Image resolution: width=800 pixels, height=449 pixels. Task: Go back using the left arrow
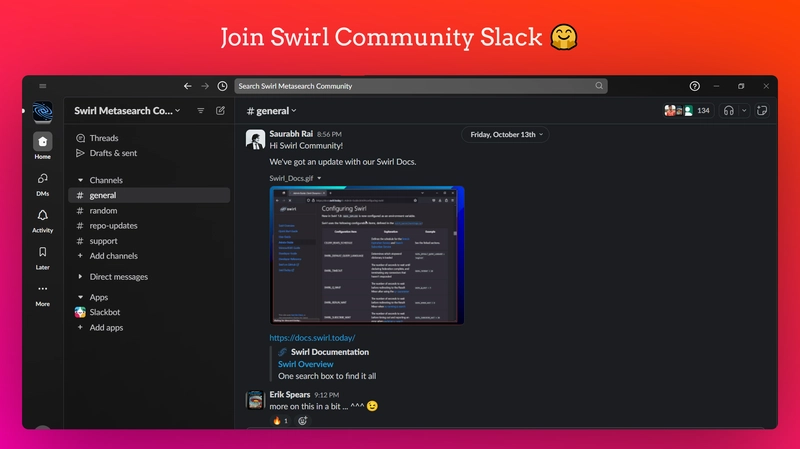point(188,86)
